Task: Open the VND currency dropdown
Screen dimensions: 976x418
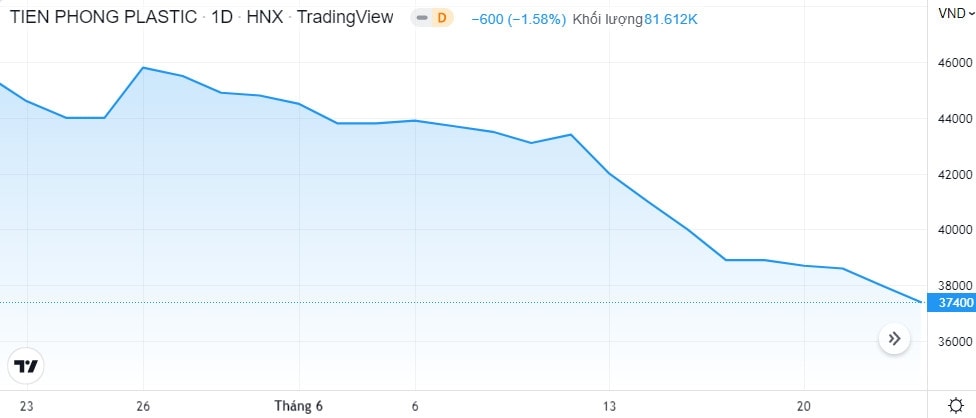Action: (951, 12)
